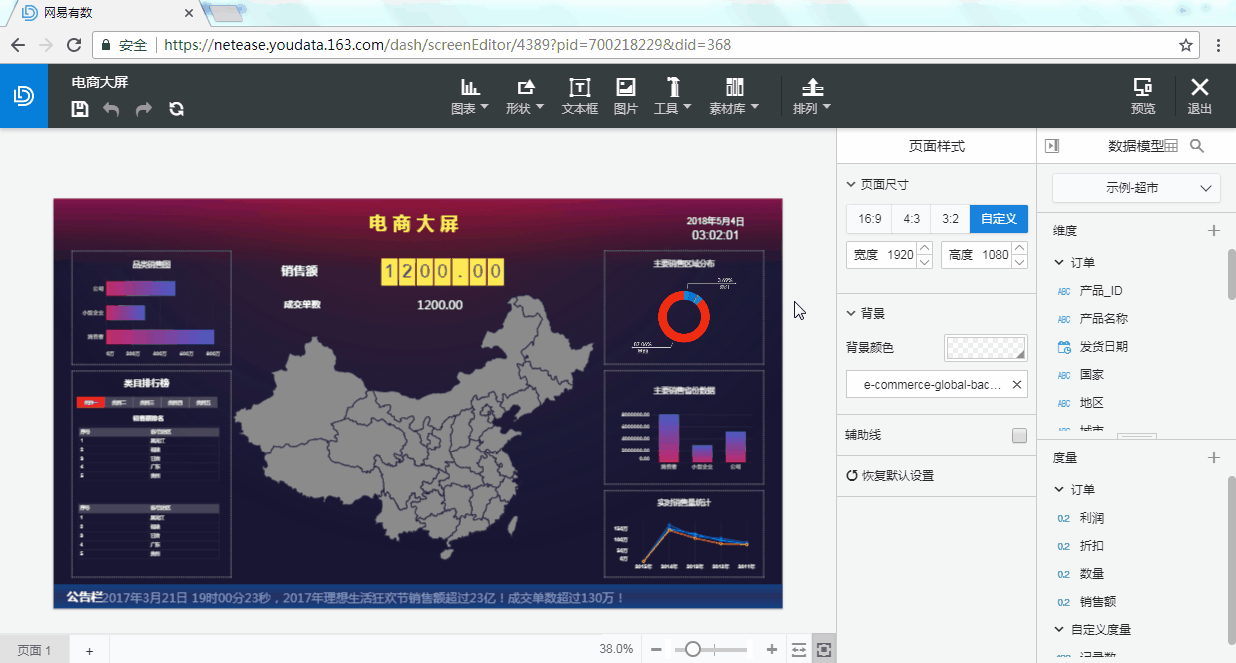The height and width of the screenshot is (663, 1236).
Task: Open a new browser tab
Action: point(226,13)
